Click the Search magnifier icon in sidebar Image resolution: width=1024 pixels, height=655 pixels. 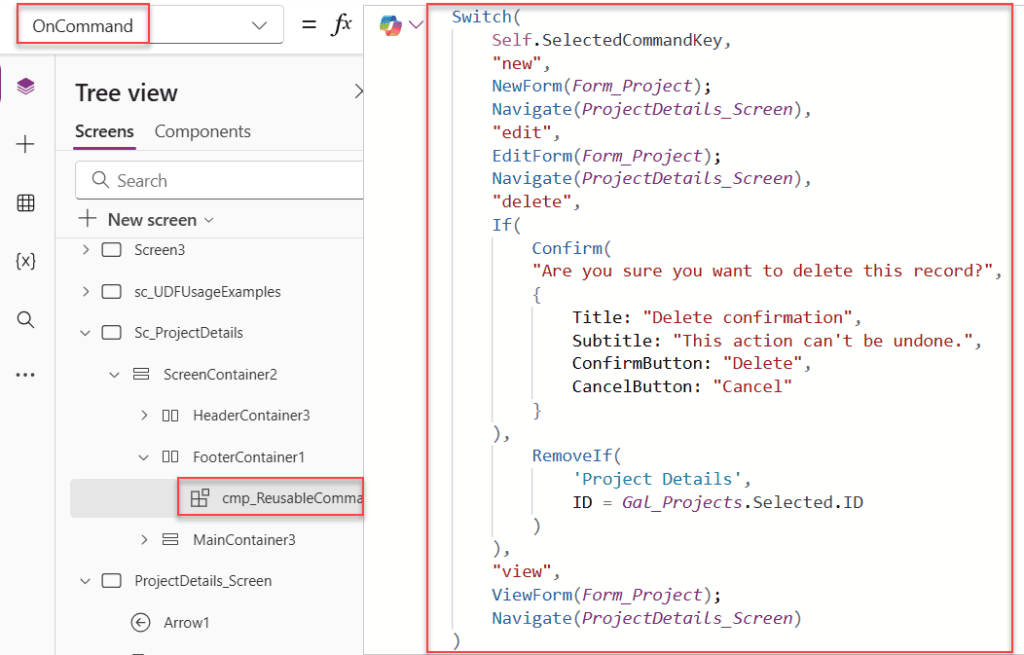click(x=25, y=319)
